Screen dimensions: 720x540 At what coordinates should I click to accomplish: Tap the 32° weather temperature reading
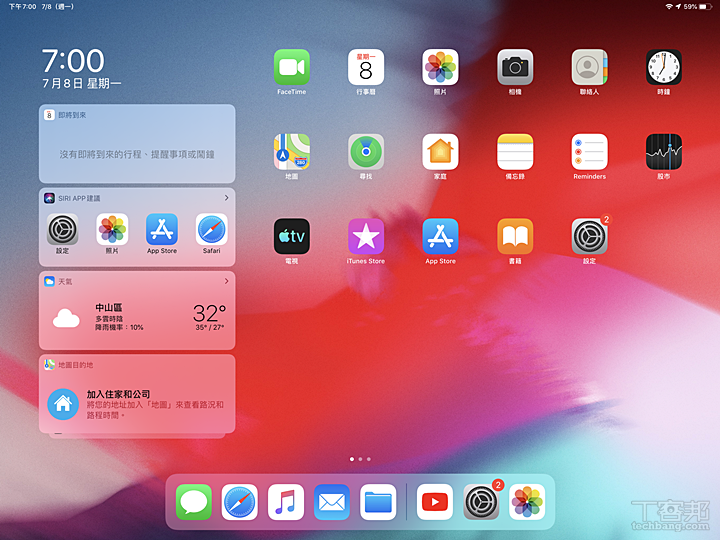click(209, 313)
